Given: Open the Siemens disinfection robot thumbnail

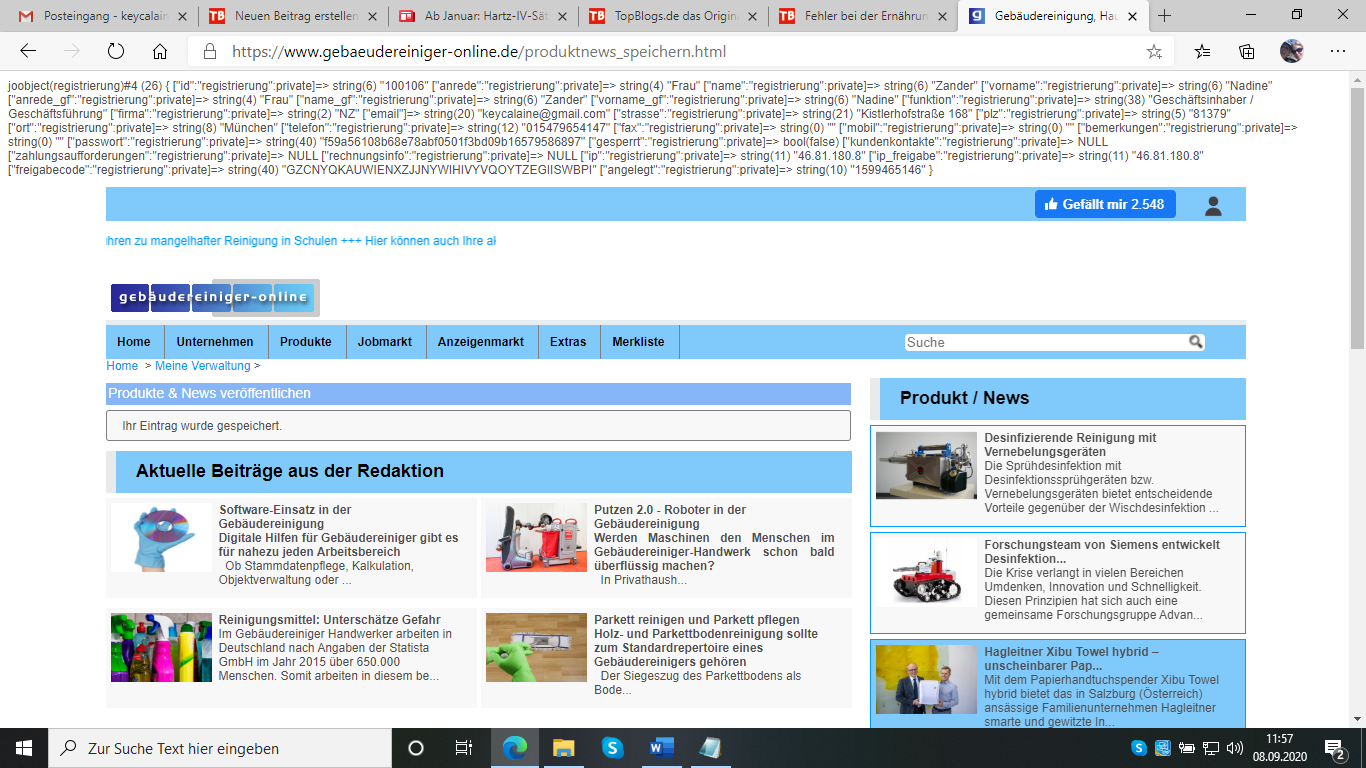Looking at the screenshot, I should pyautogui.click(x=926, y=575).
